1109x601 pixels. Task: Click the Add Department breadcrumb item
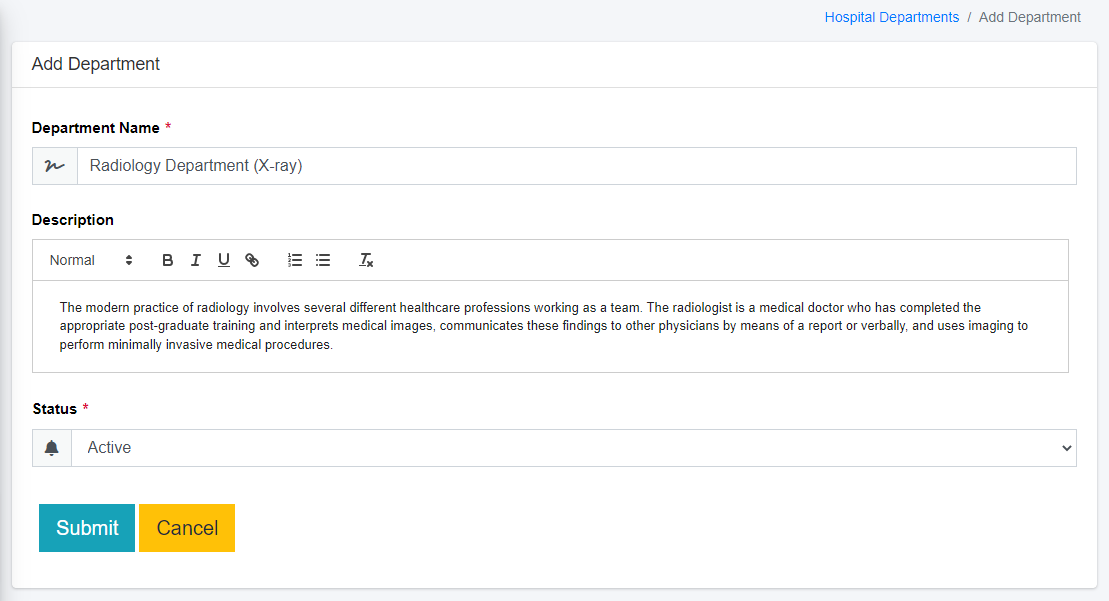pos(1029,17)
